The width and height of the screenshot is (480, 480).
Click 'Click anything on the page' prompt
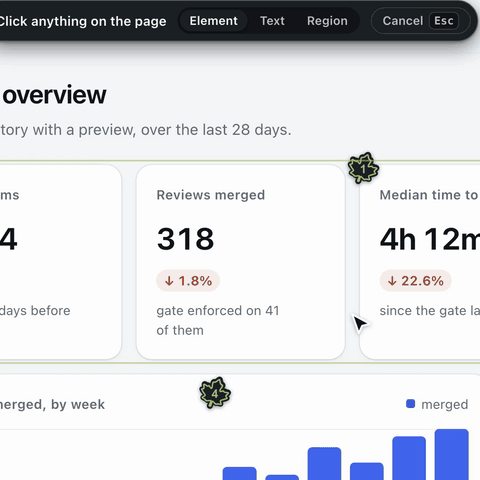click(x=82, y=21)
